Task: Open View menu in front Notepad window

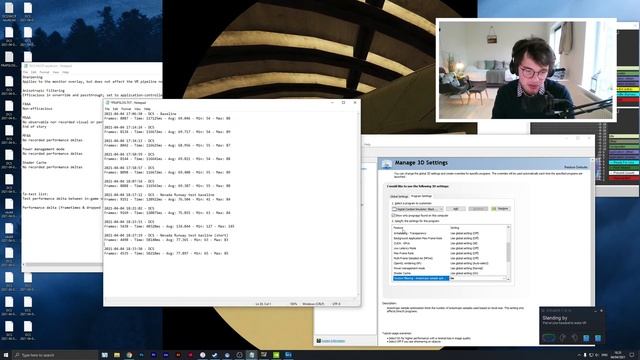Action: 138,109
